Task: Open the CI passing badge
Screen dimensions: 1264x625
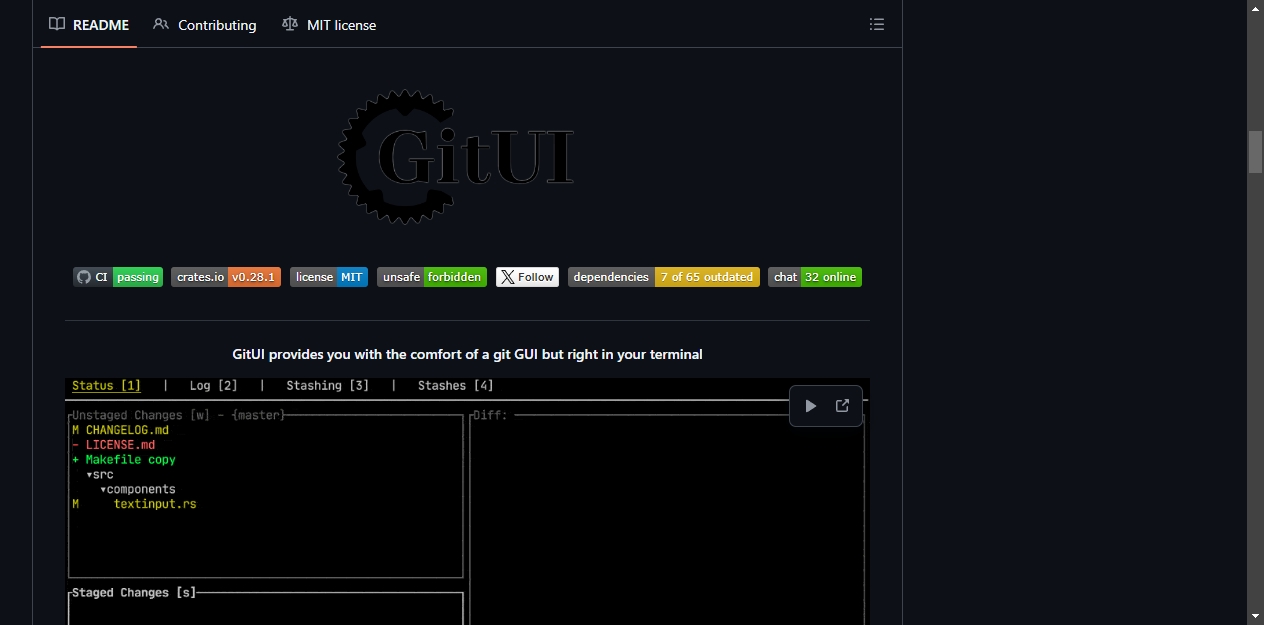Action: [118, 277]
